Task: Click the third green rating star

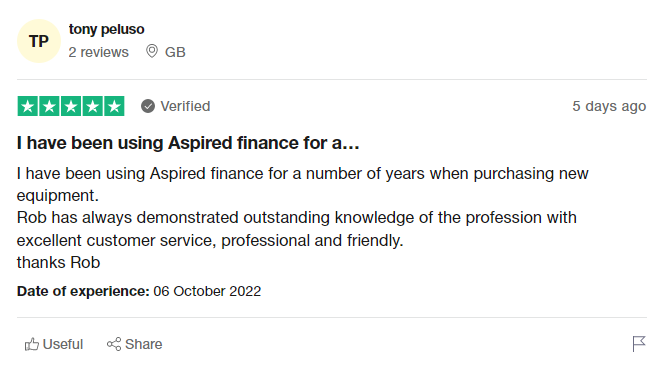Action: (71, 106)
